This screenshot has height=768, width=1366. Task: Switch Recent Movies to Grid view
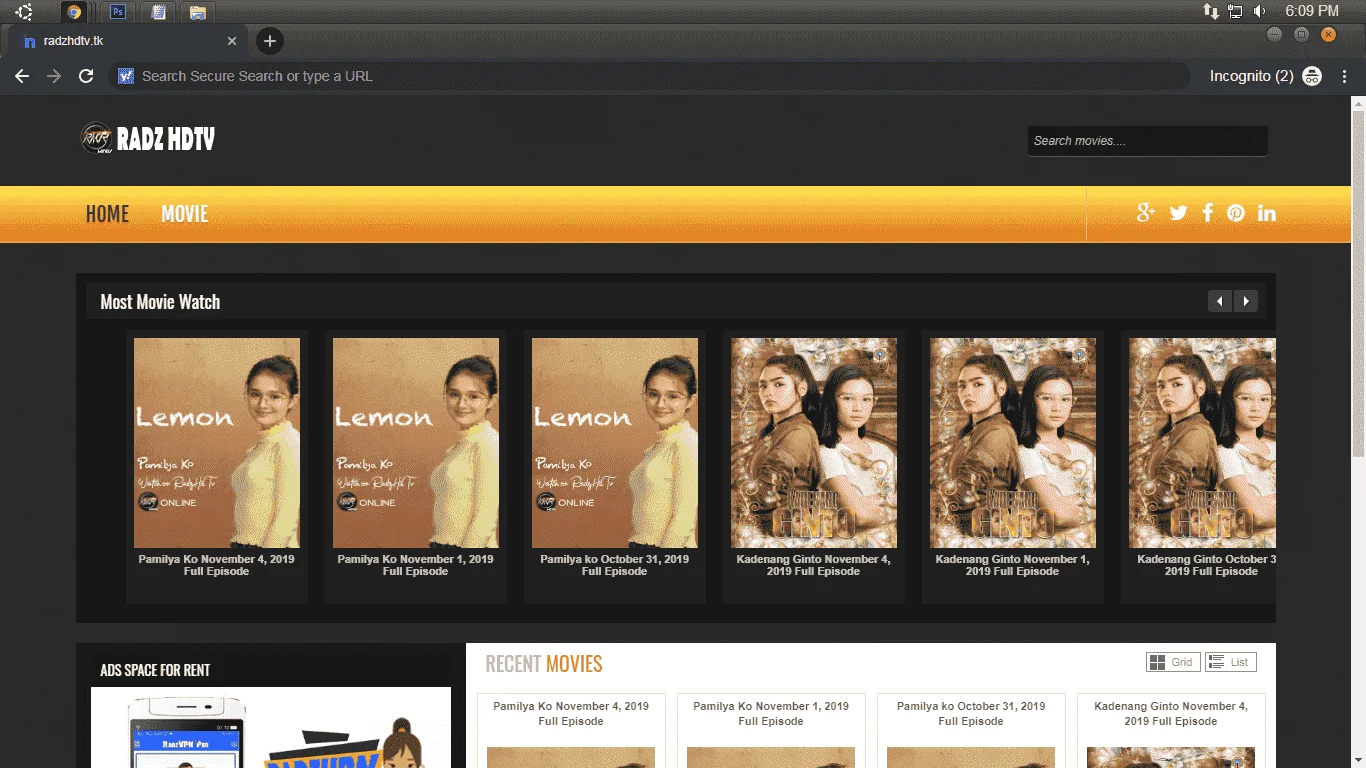click(x=1173, y=662)
